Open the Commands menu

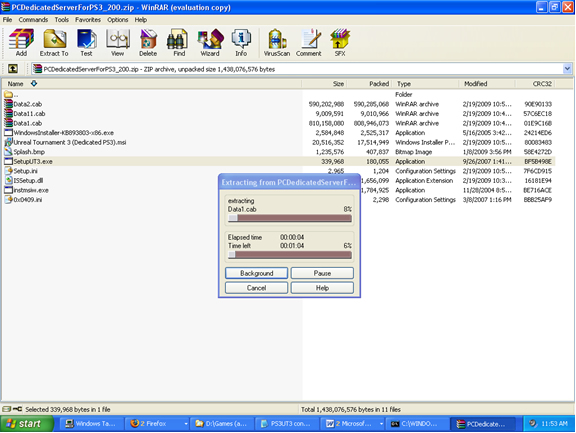tap(33, 19)
